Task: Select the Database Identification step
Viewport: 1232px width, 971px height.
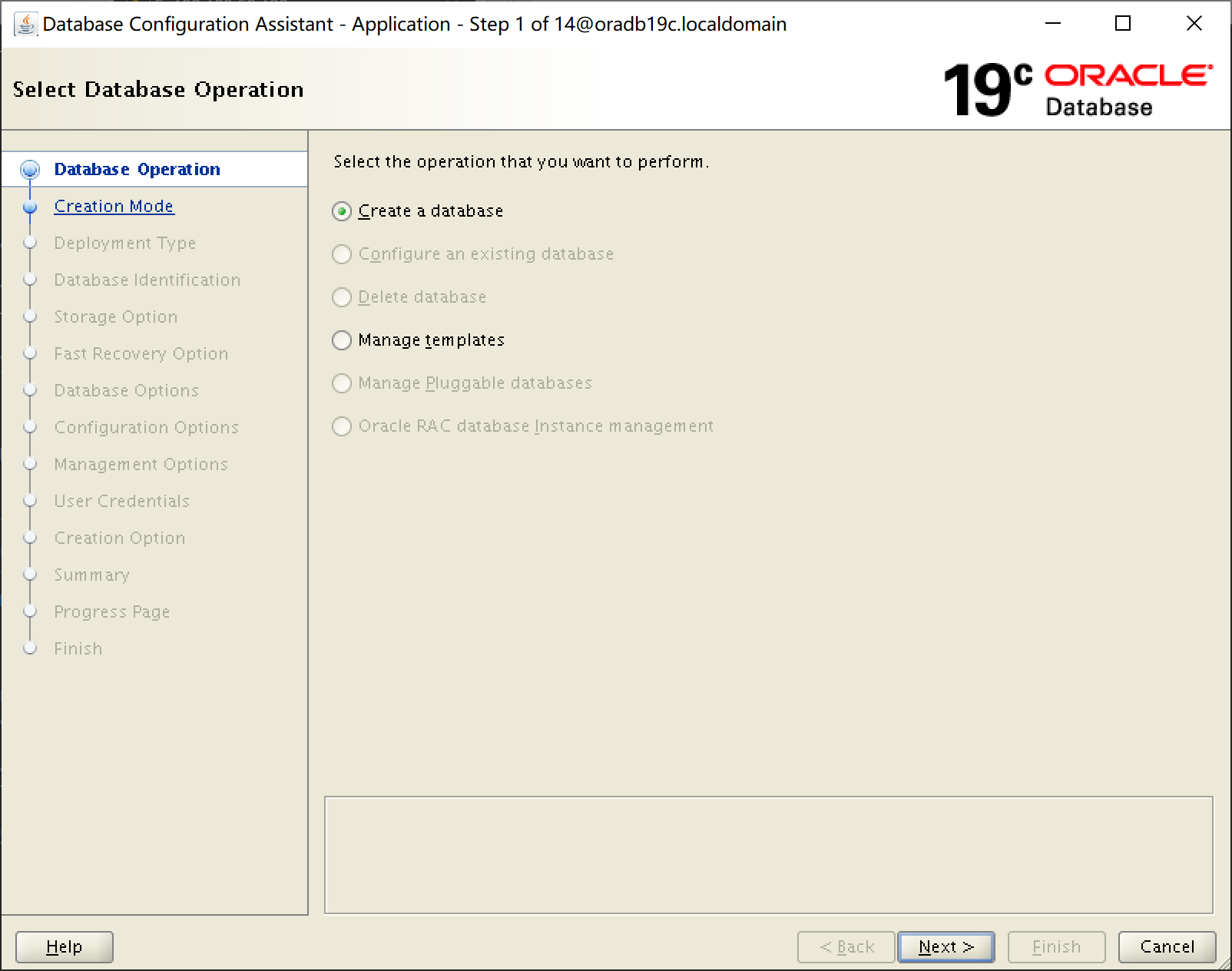Action: (147, 280)
